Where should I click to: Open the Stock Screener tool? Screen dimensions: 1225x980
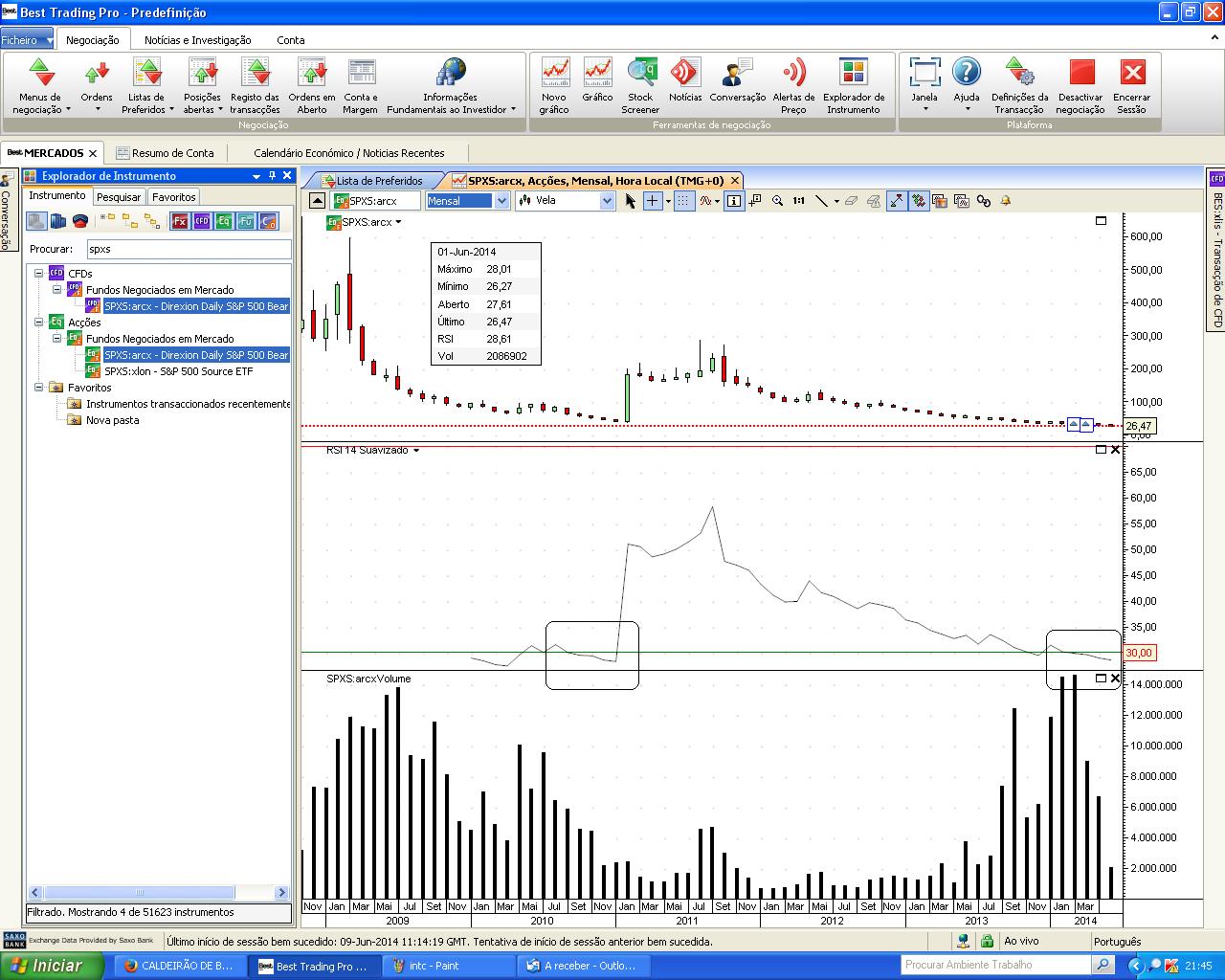click(640, 84)
